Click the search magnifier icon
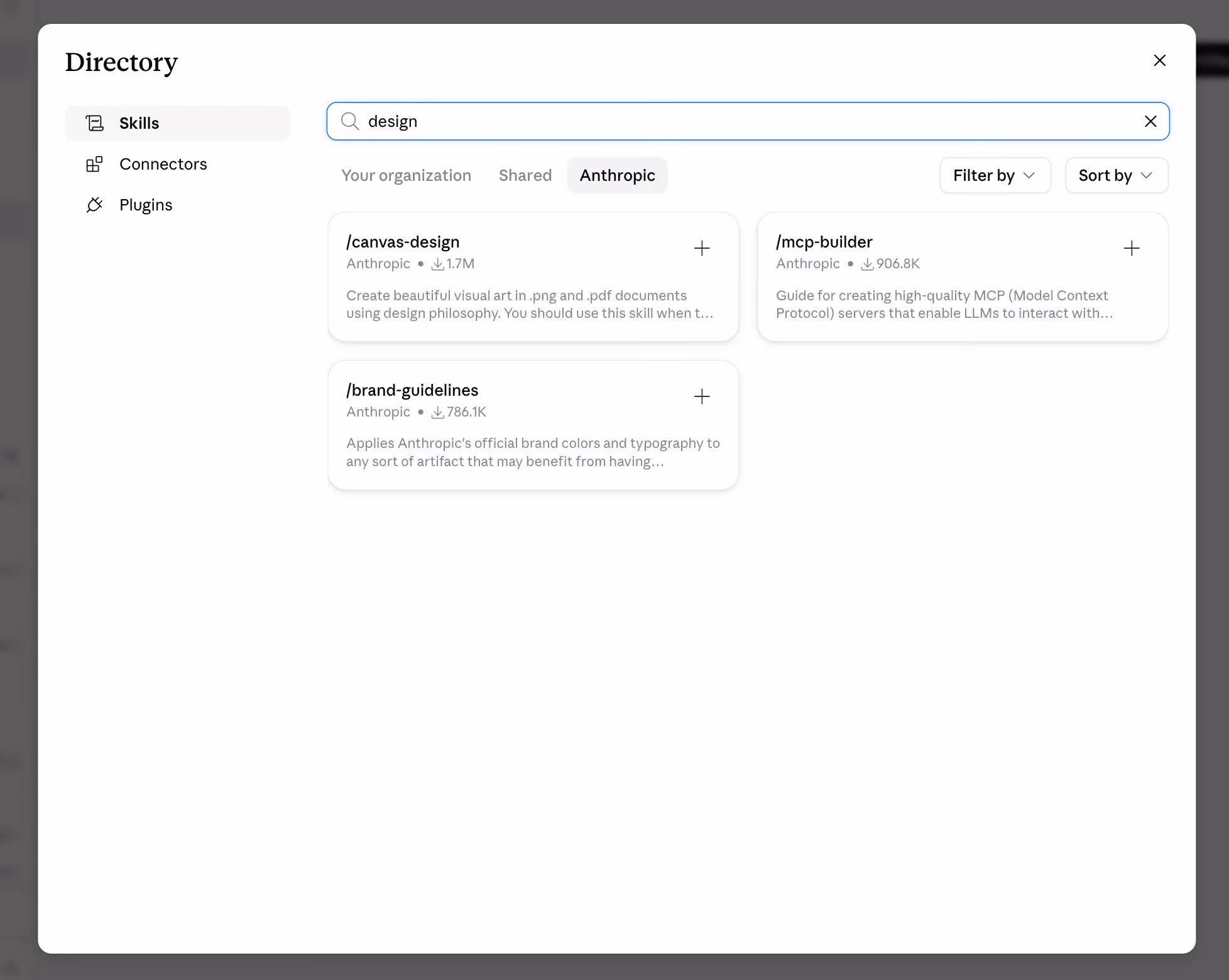Image resolution: width=1229 pixels, height=980 pixels. tap(350, 121)
